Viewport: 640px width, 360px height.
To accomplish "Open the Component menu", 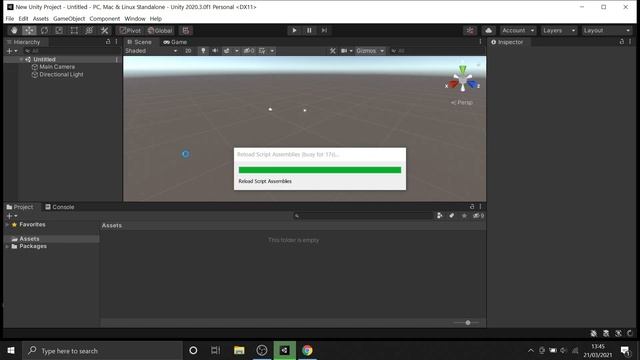I will pos(105,19).
